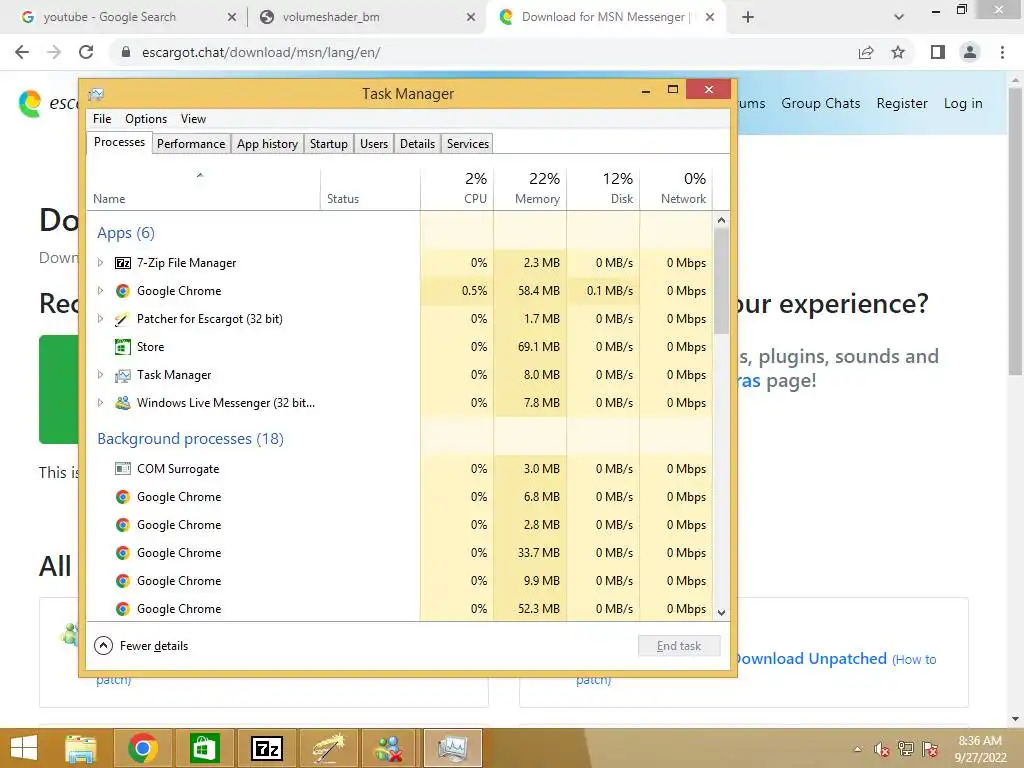Image resolution: width=1024 pixels, height=768 pixels.
Task: Switch to the Startup tab
Action: pyautogui.click(x=328, y=144)
